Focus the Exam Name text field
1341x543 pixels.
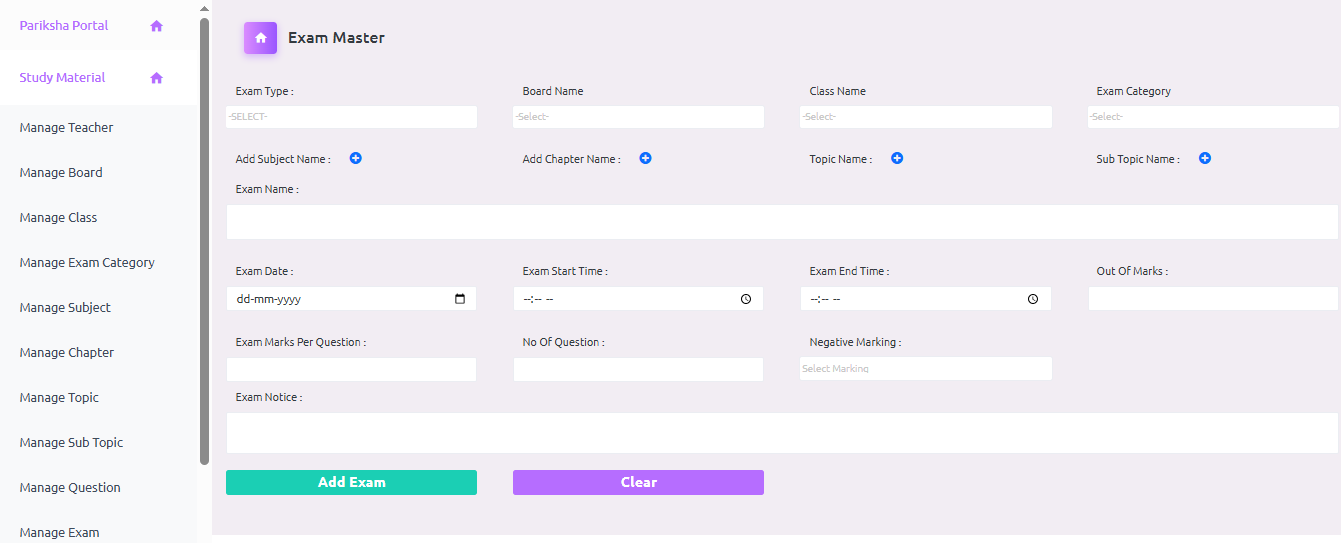tap(781, 222)
